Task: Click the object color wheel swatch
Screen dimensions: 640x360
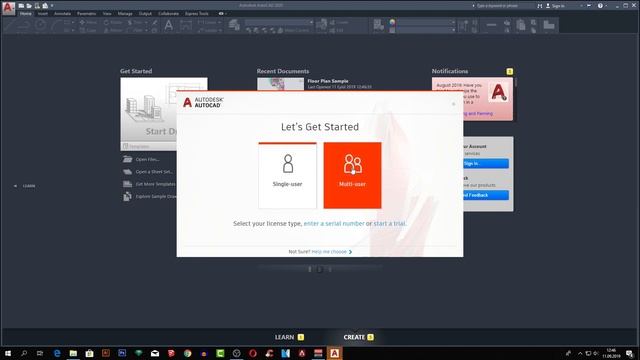Action: coord(392,22)
